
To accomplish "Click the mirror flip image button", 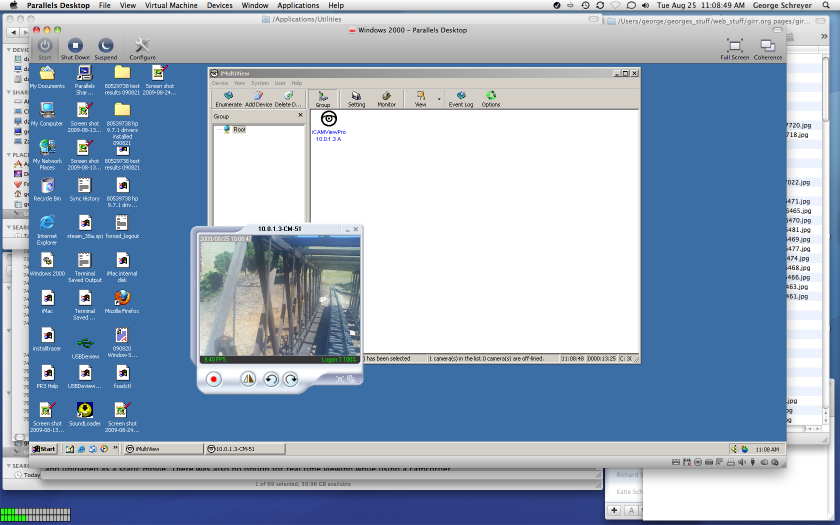I will click(248, 379).
